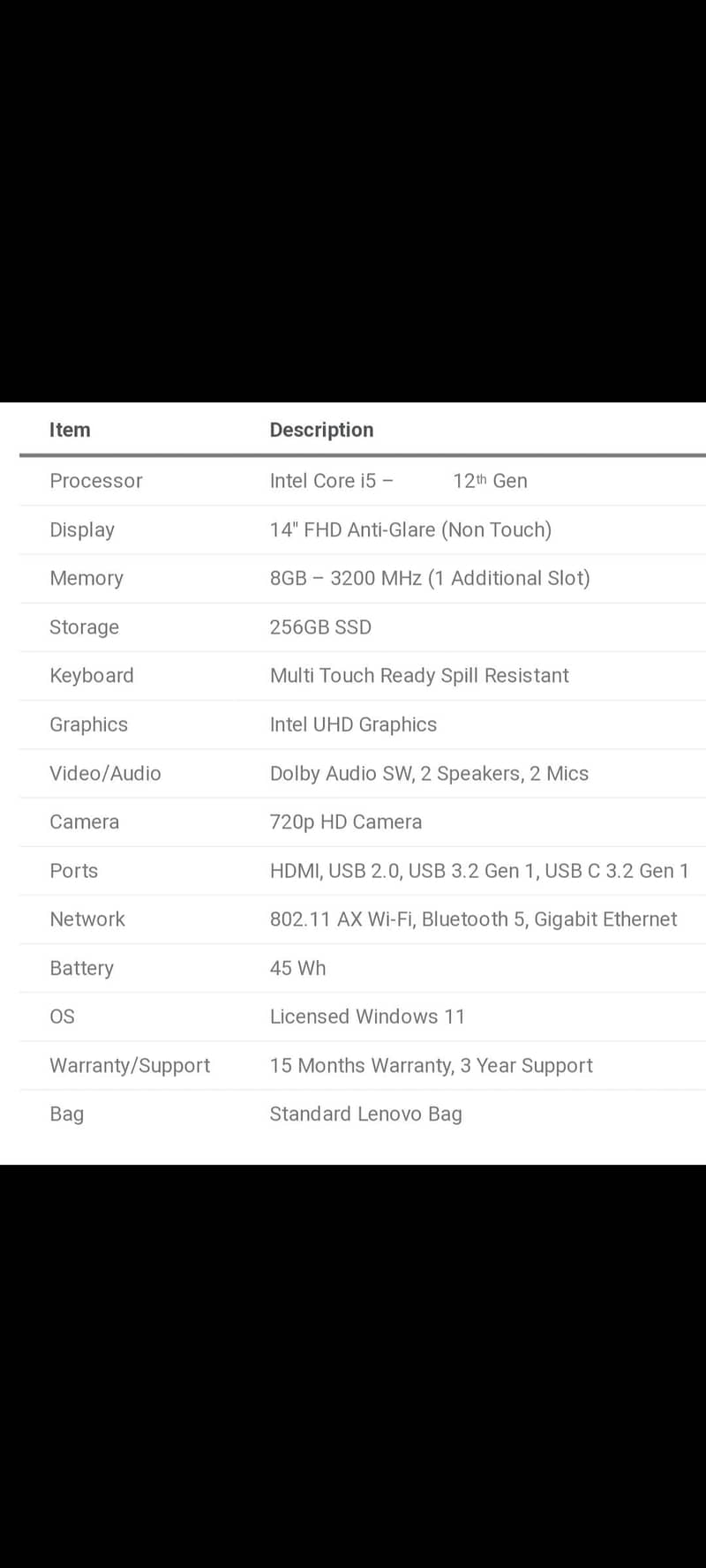This screenshot has height=1568, width=706.
Task: Click the 802.11 AX Wi-Fi network description
Action: [x=473, y=919]
